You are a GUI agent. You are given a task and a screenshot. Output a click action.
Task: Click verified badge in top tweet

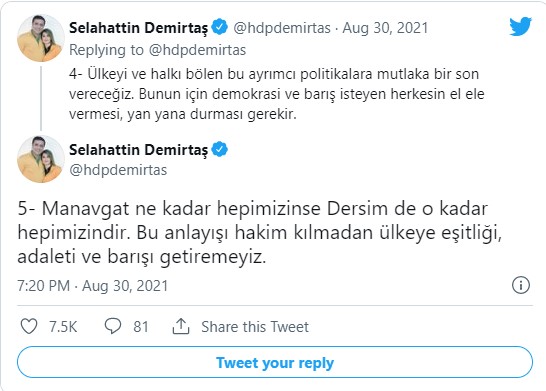219,27
